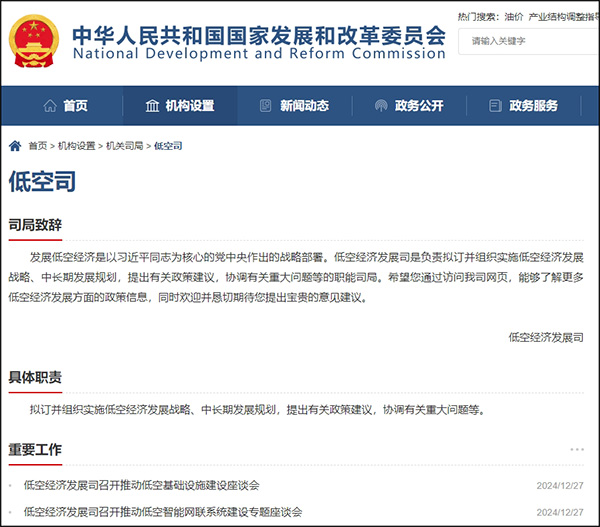This screenshot has width=600, height=527.
Task: Click the 司局致辞 section heading
Action: click(x=35, y=225)
